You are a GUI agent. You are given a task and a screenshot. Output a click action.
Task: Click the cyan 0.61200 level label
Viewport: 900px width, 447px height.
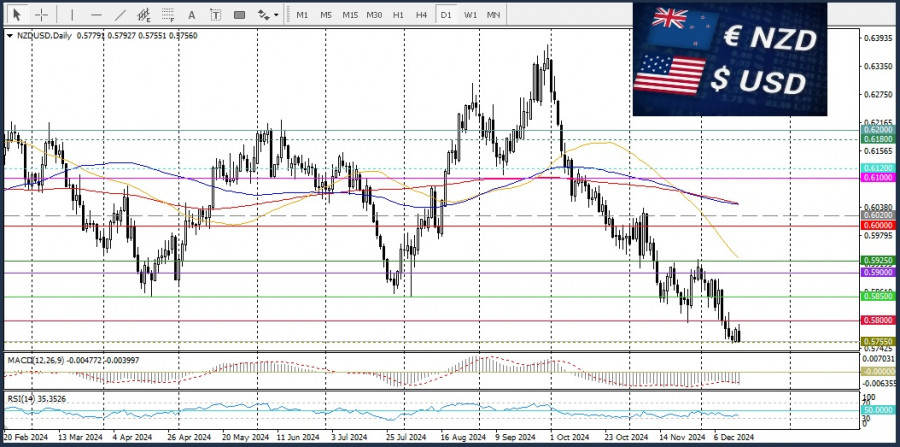coord(878,168)
